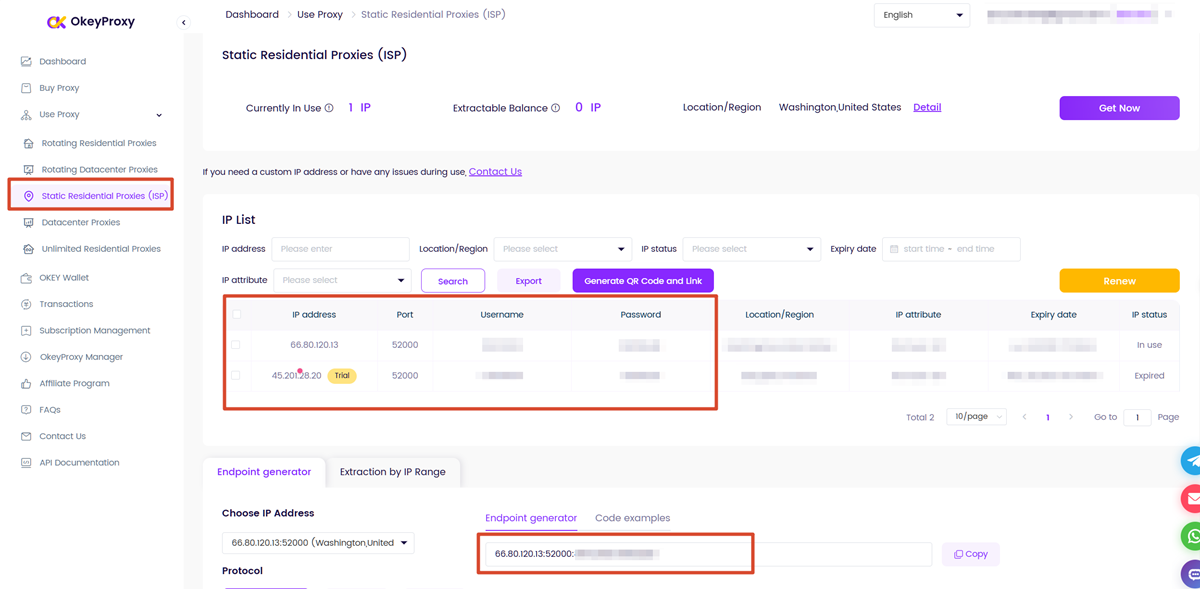Image resolution: width=1200 pixels, height=589 pixels.
Task: Focus the IP address search field
Action: pos(341,249)
